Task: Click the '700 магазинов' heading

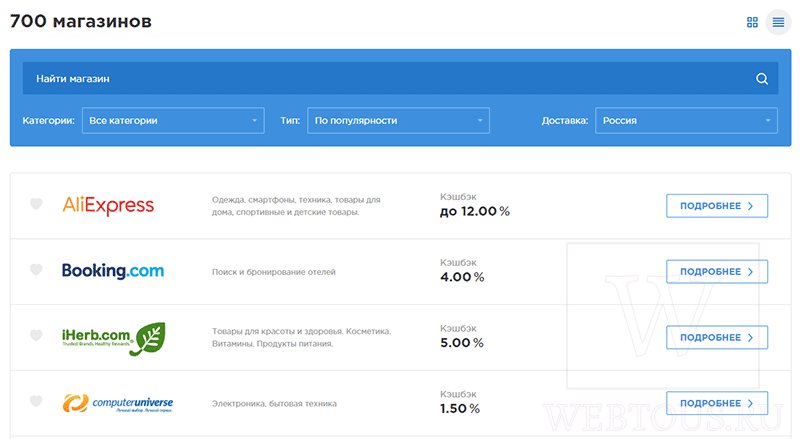Action: click(x=81, y=21)
